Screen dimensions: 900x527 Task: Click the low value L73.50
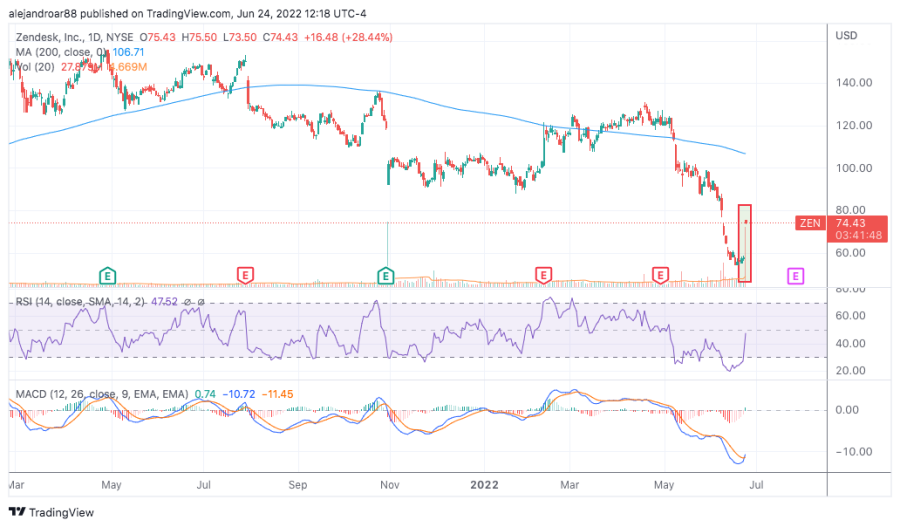click(x=240, y=37)
